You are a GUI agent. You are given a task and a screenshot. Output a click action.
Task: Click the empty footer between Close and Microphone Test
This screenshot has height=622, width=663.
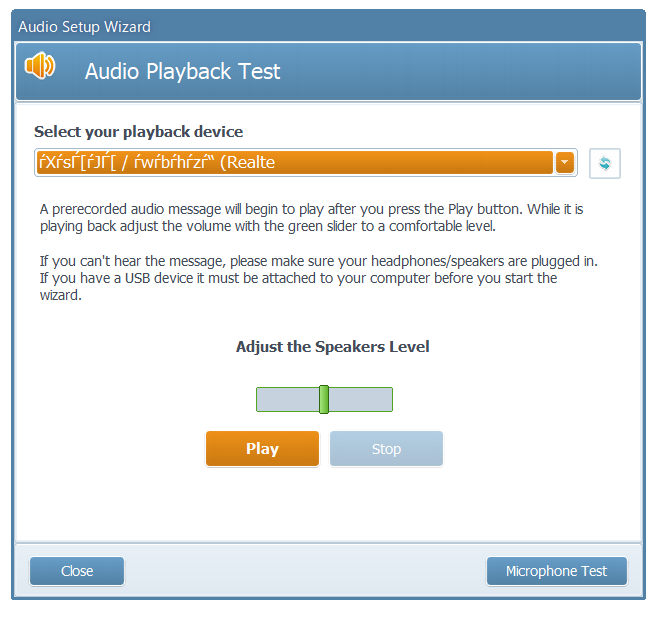300,571
